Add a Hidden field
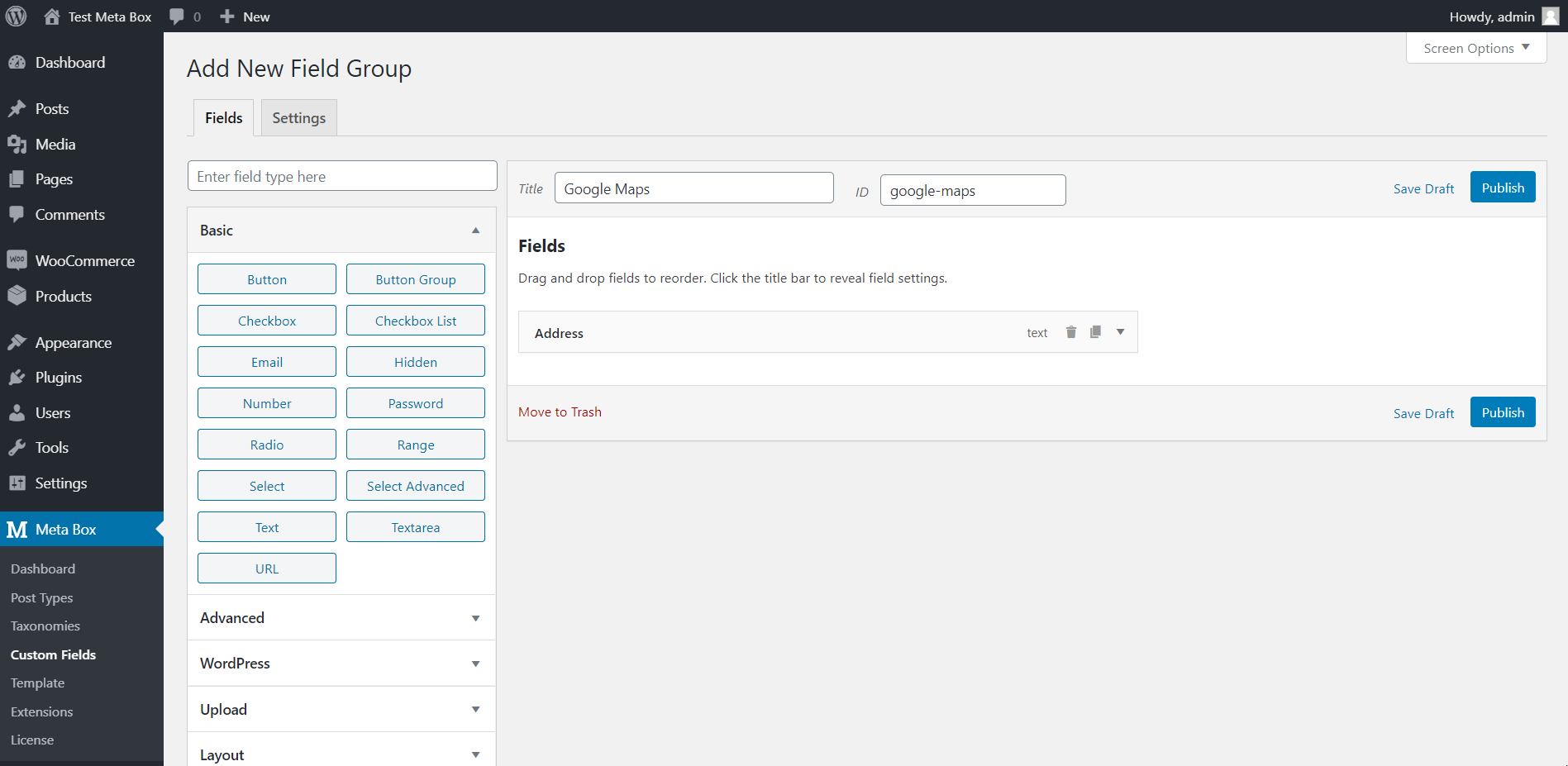Screen dimensions: 1568x766 (x=416, y=362)
